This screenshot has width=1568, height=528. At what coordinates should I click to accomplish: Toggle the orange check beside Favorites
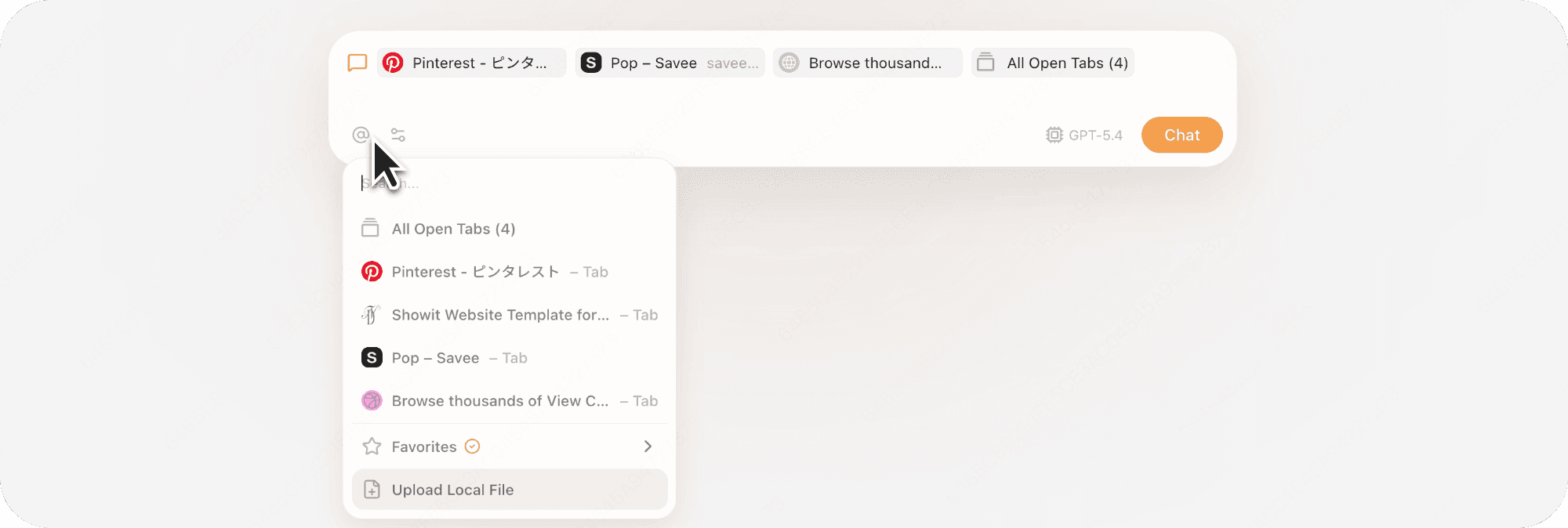(x=472, y=447)
